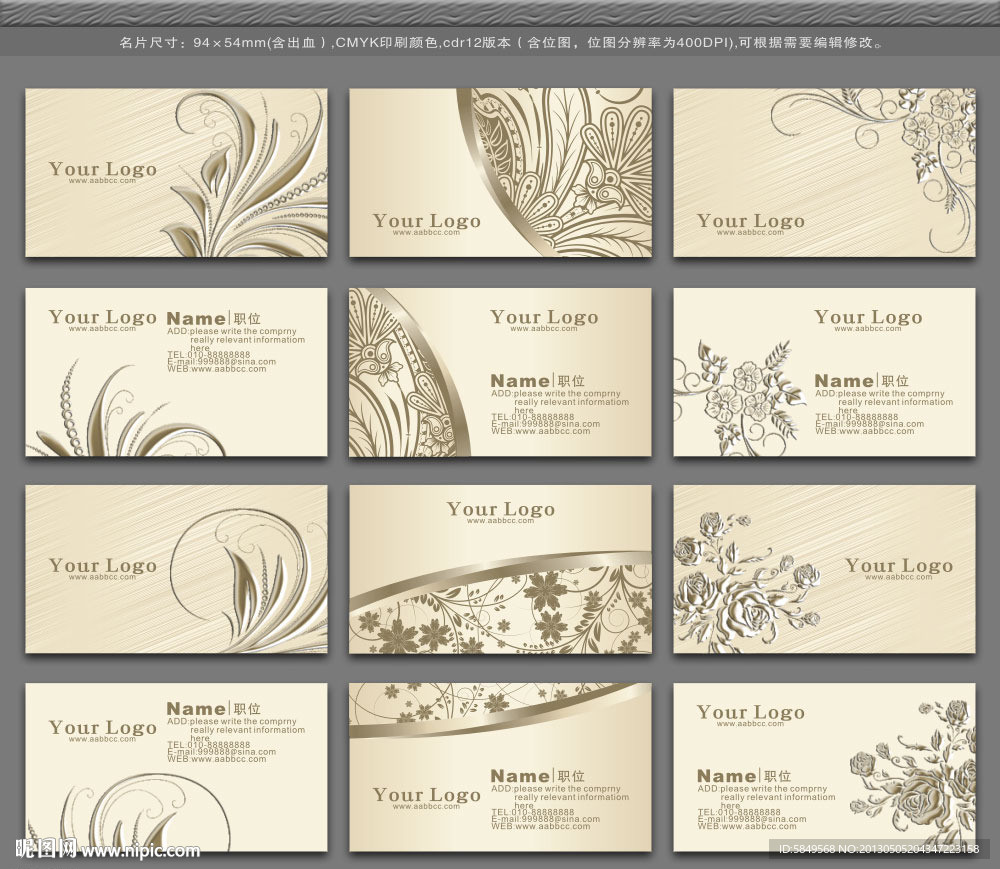This screenshot has width=1000, height=869.
Task: Click 'Name' on the card with roses at right
Action: (726, 776)
